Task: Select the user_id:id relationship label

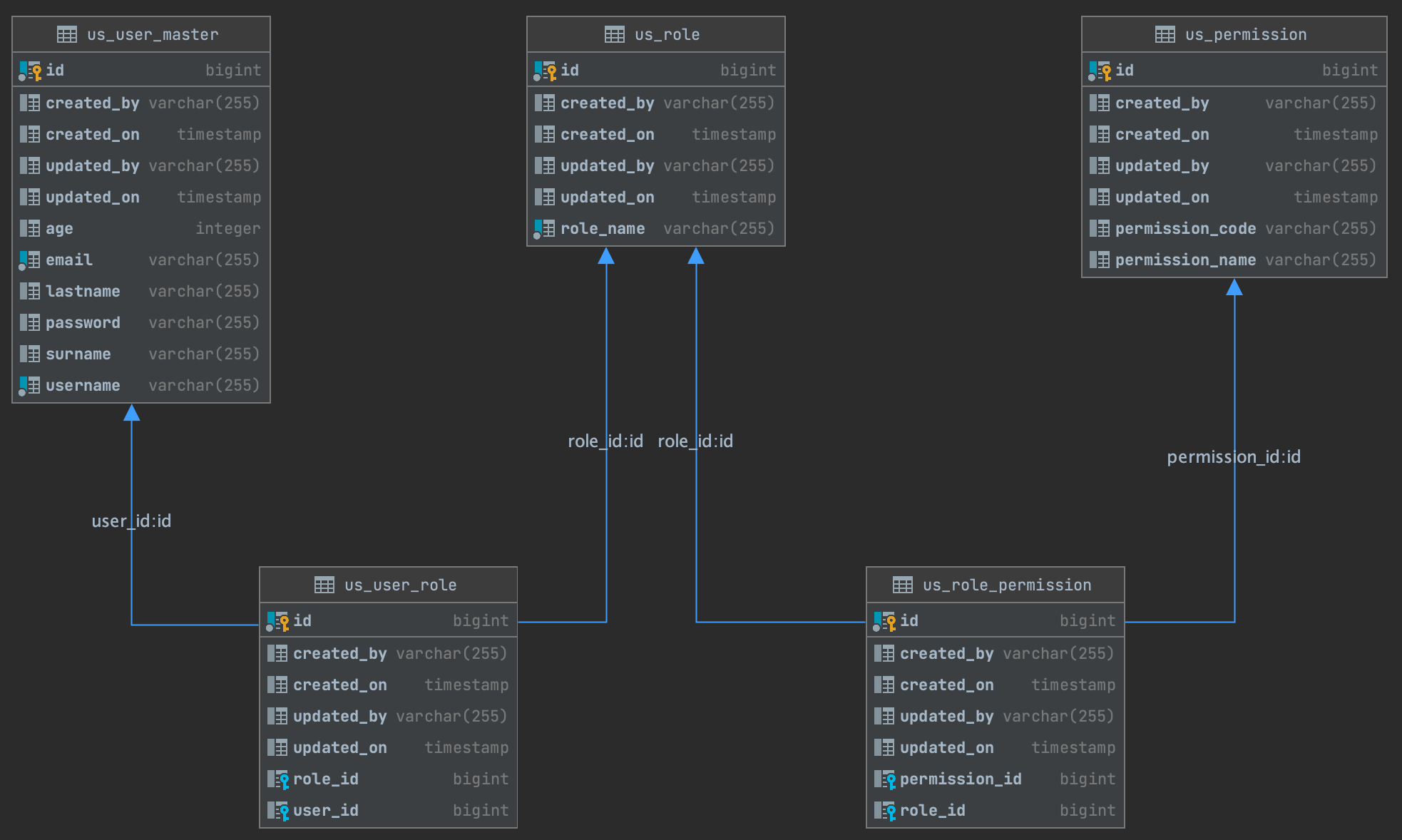Action: (131, 521)
